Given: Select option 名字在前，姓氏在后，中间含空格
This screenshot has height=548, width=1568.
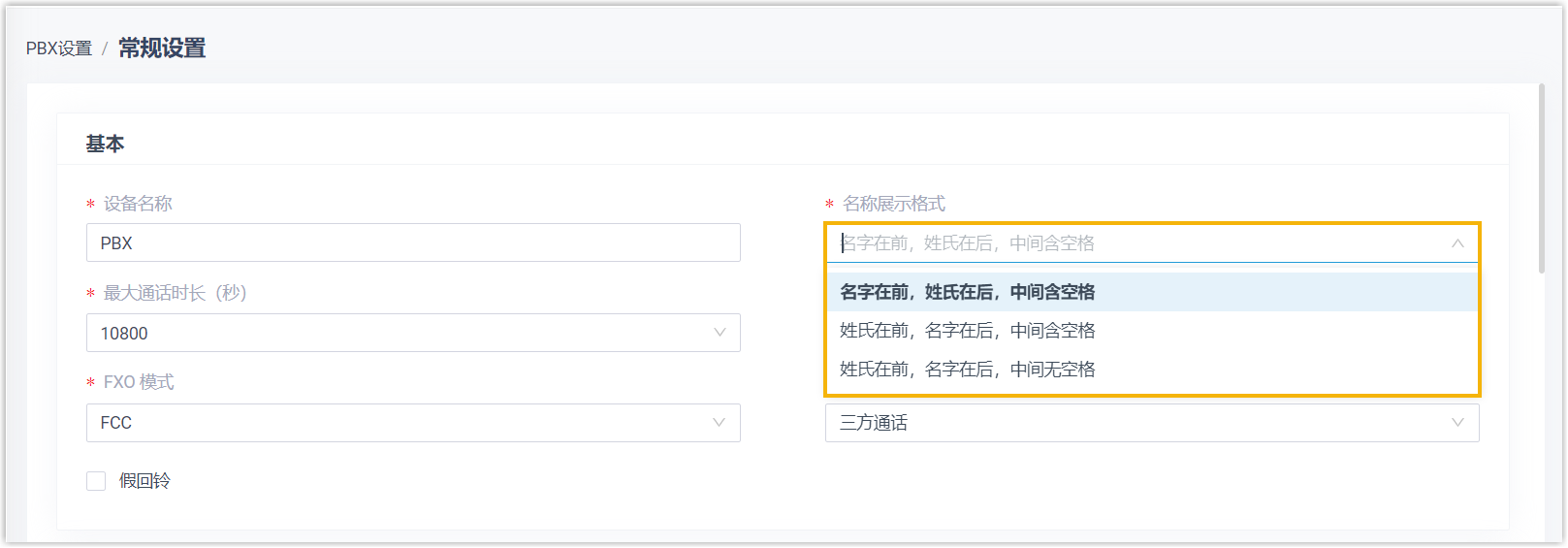Looking at the screenshot, I should pyautogui.click(x=967, y=292).
